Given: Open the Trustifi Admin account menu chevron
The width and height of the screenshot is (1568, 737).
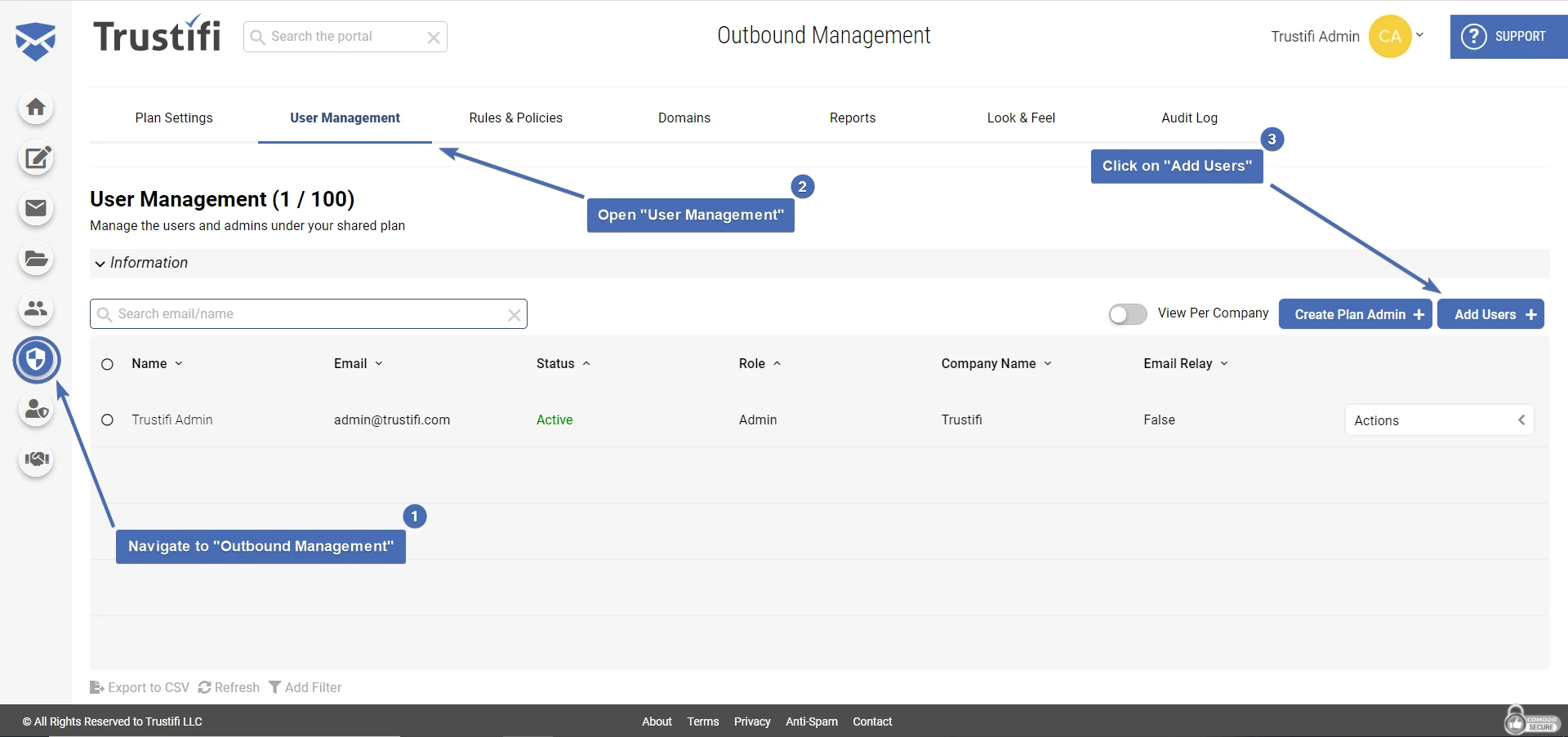Looking at the screenshot, I should (1419, 35).
